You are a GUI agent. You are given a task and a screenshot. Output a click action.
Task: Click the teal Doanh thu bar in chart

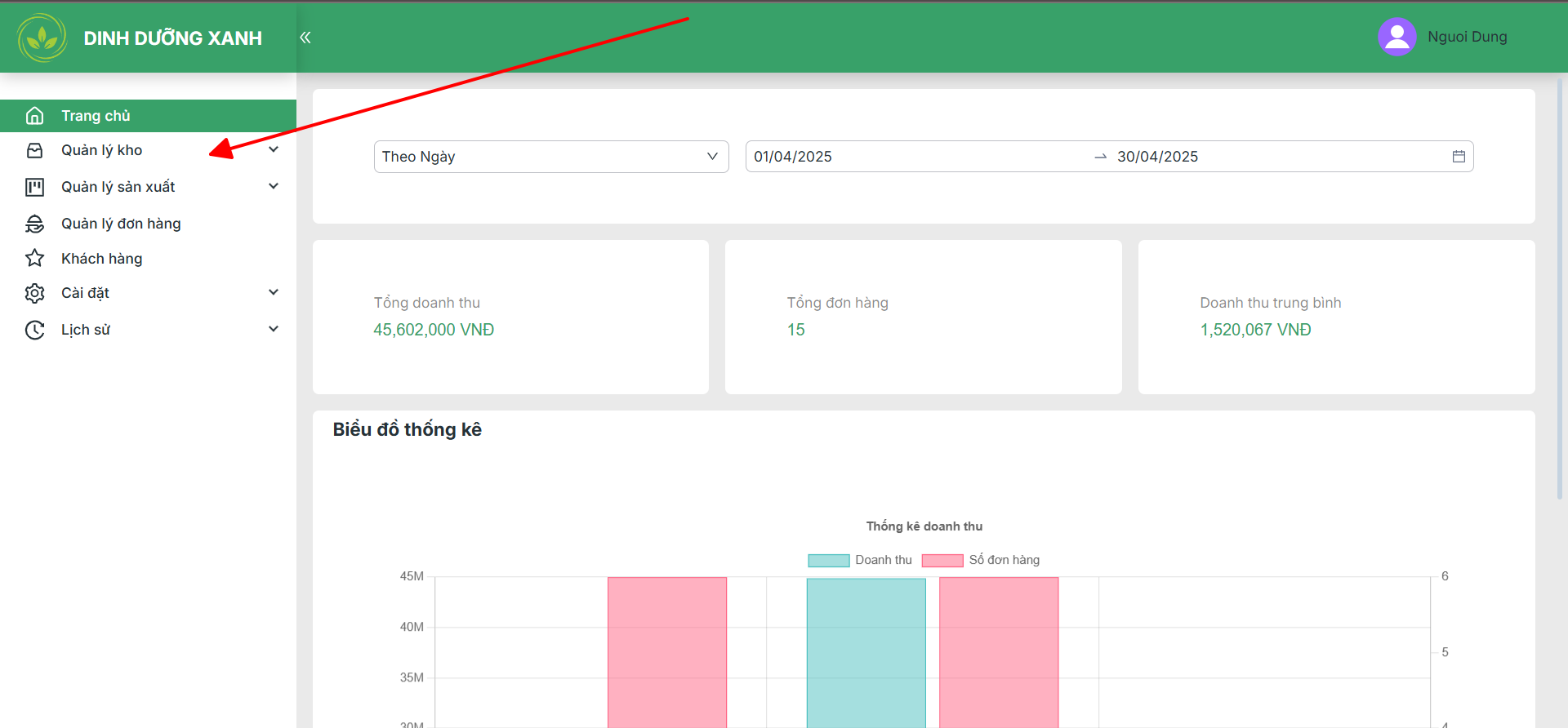[866, 653]
